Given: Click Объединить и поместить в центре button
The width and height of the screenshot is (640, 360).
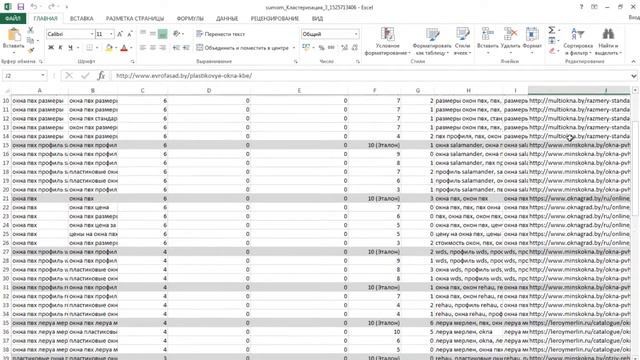Looking at the screenshot, I should pyautogui.click(x=242, y=48).
